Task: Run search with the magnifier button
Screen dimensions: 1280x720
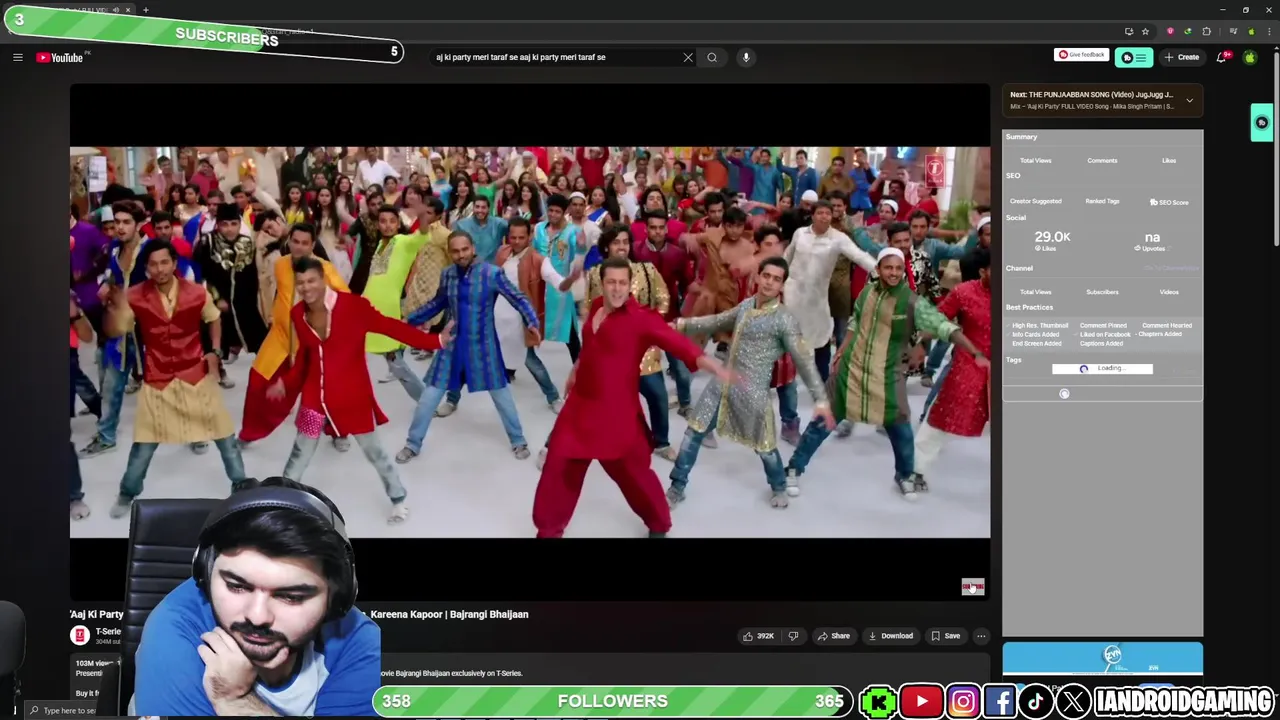Action: pos(712,57)
